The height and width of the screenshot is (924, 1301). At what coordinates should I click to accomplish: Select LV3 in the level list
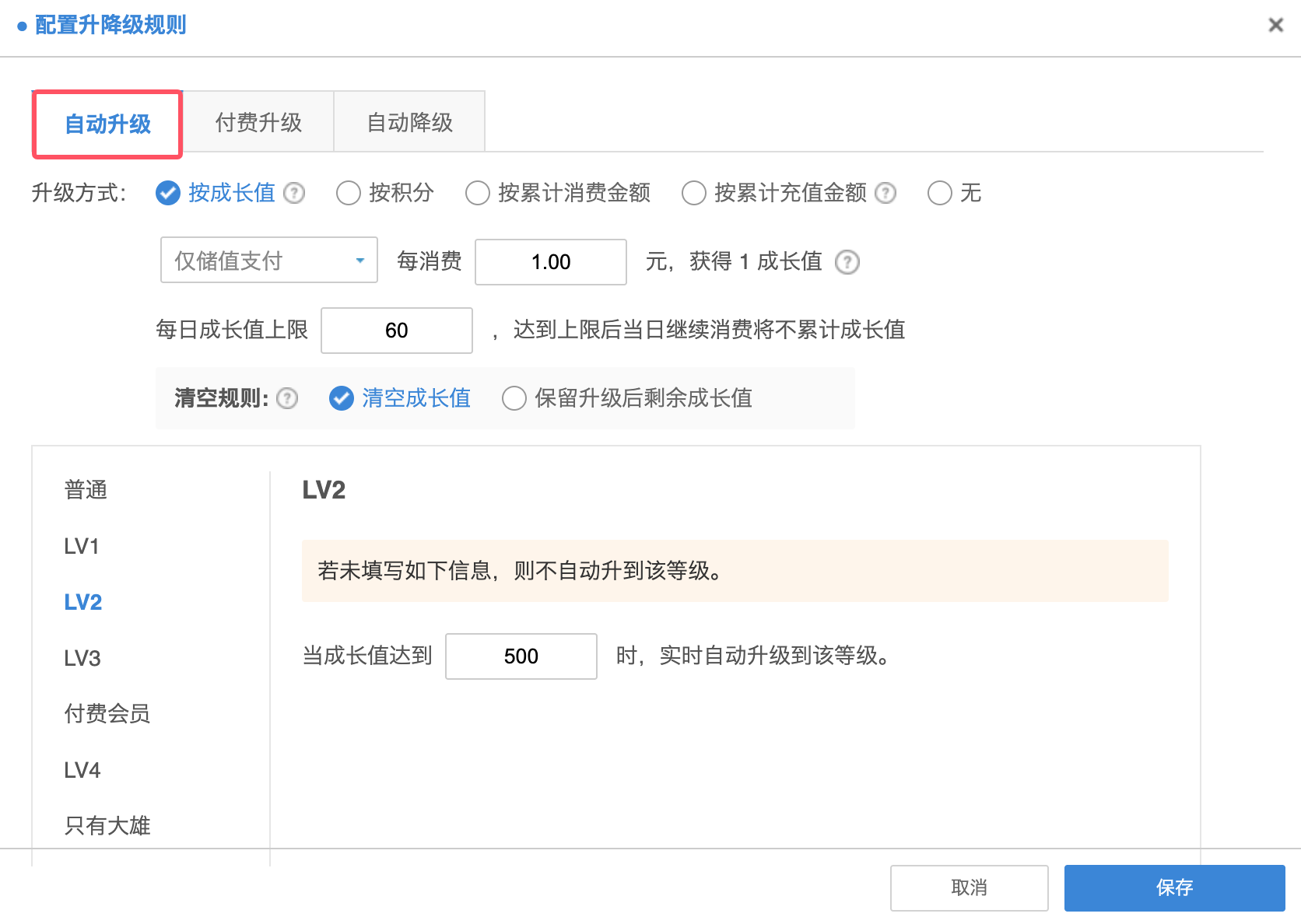(x=82, y=659)
